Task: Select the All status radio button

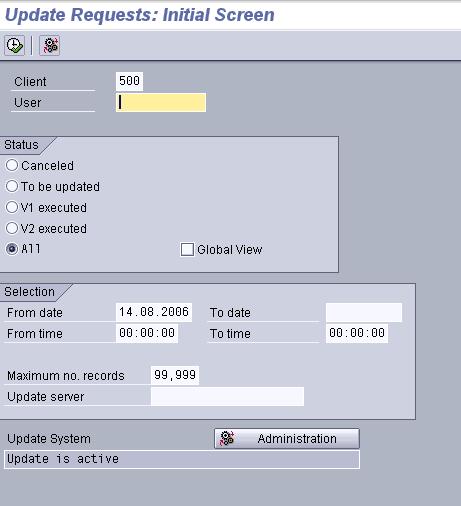Action: tap(12, 249)
